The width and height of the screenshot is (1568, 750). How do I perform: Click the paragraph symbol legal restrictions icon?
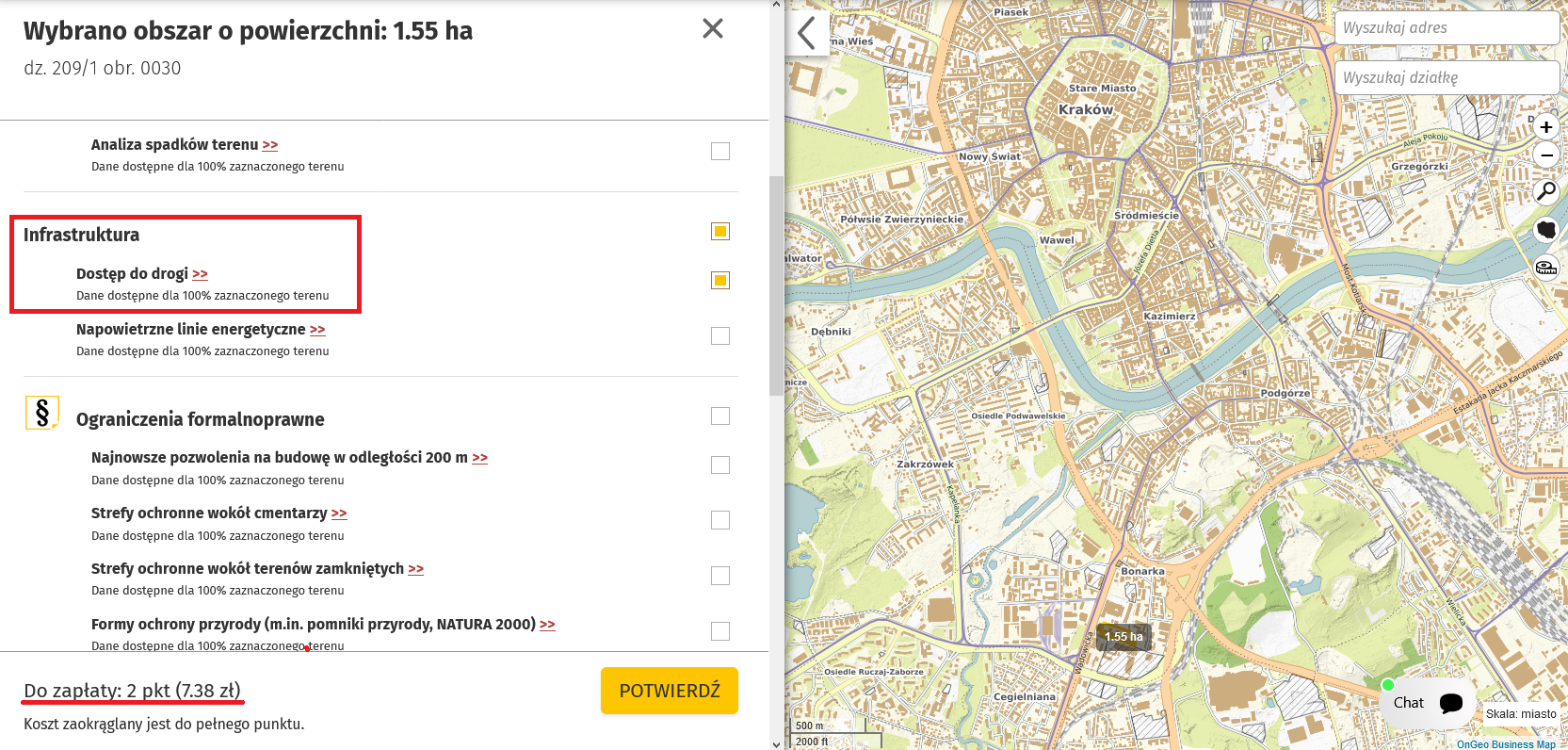42,414
